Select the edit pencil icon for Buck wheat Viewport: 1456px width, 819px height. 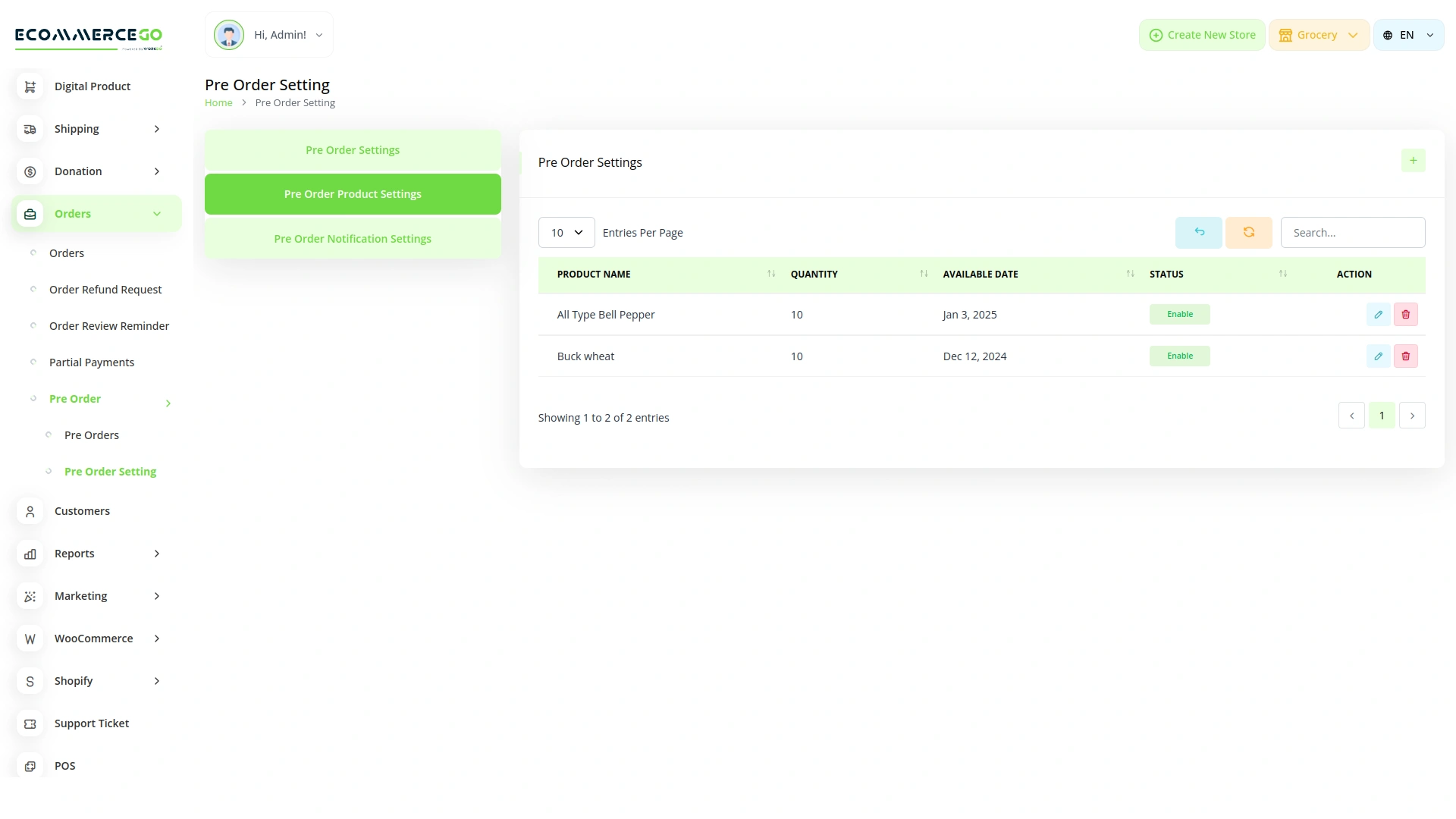pos(1379,356)
